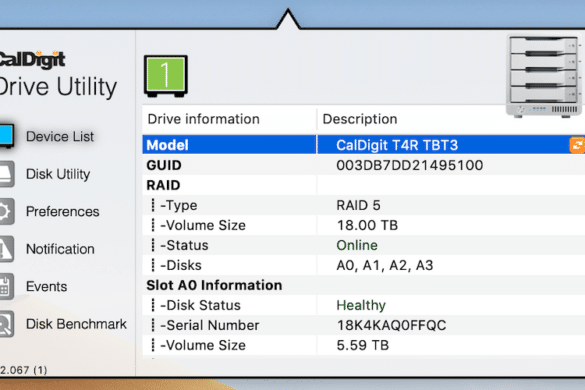Select the Model row label
The image size is (585, 390).
[x=168, y=145]
